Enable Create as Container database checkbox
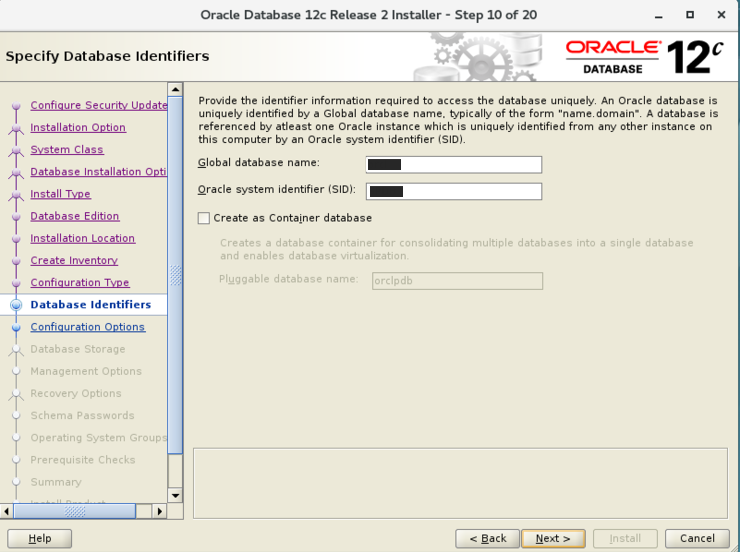Screen dimensions: 740x552 click(x=203, y=218)
